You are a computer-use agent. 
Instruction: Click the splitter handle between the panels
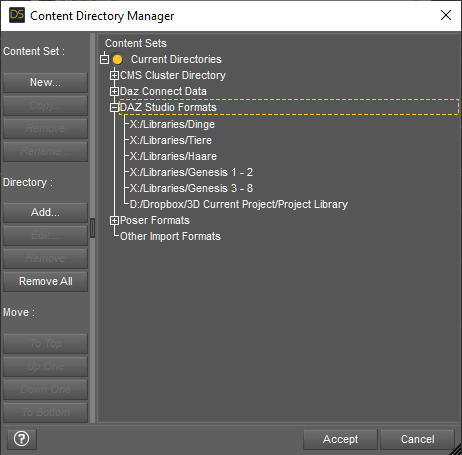pyautogui.click(x=93, y=228)
